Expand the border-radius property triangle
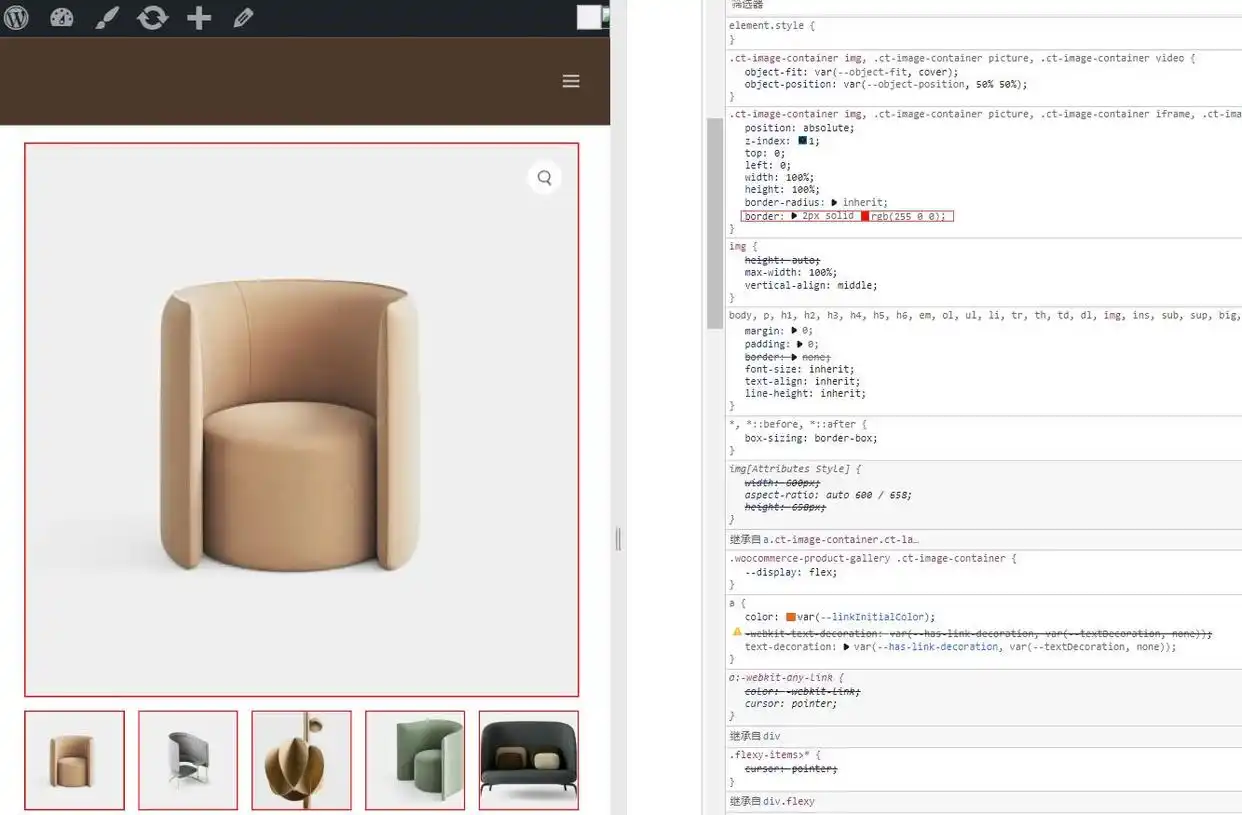Screen dimensions: 1242x815 click(835, 203)
